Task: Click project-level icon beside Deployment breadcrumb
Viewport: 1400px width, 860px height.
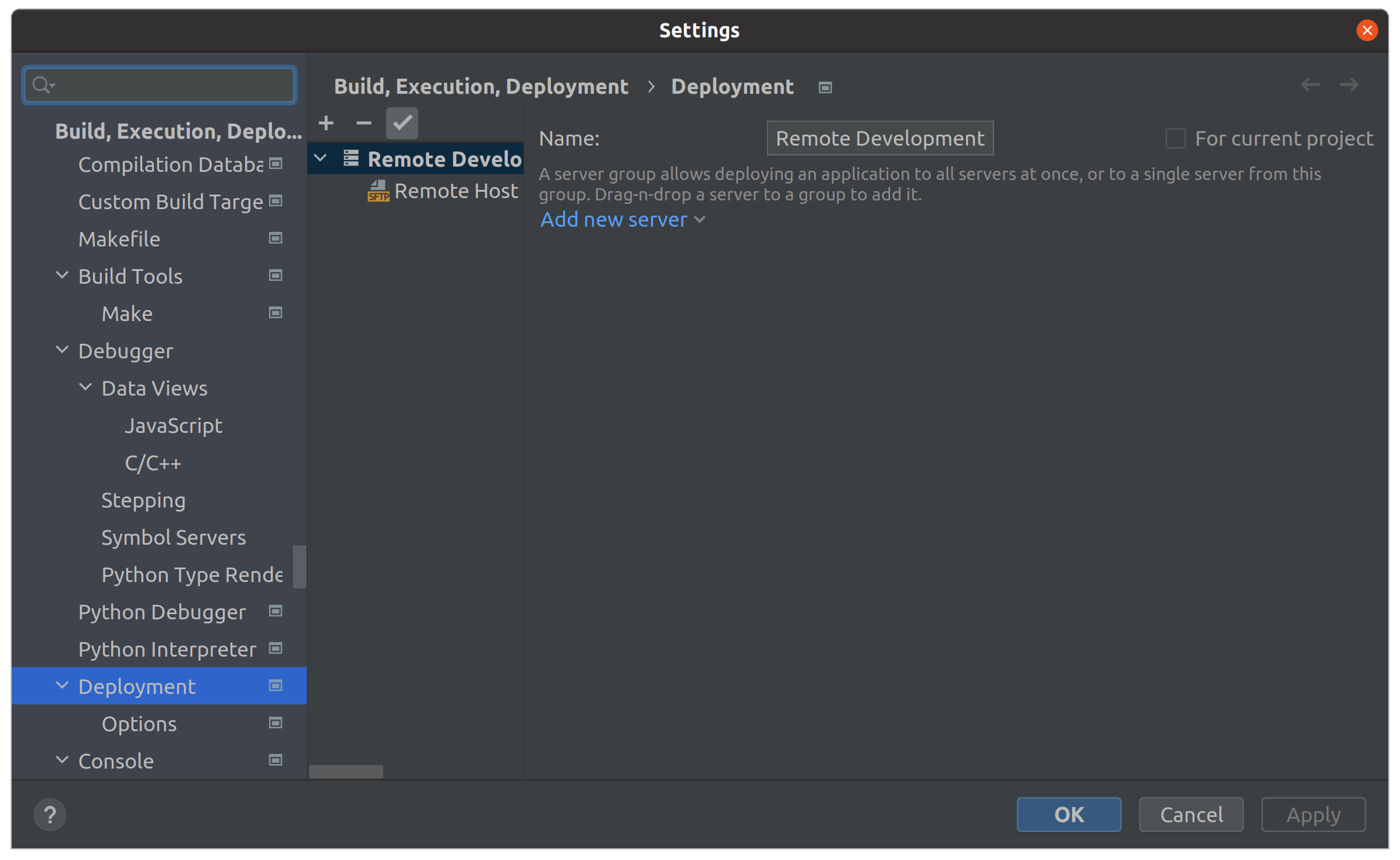Action: point(825,87)
